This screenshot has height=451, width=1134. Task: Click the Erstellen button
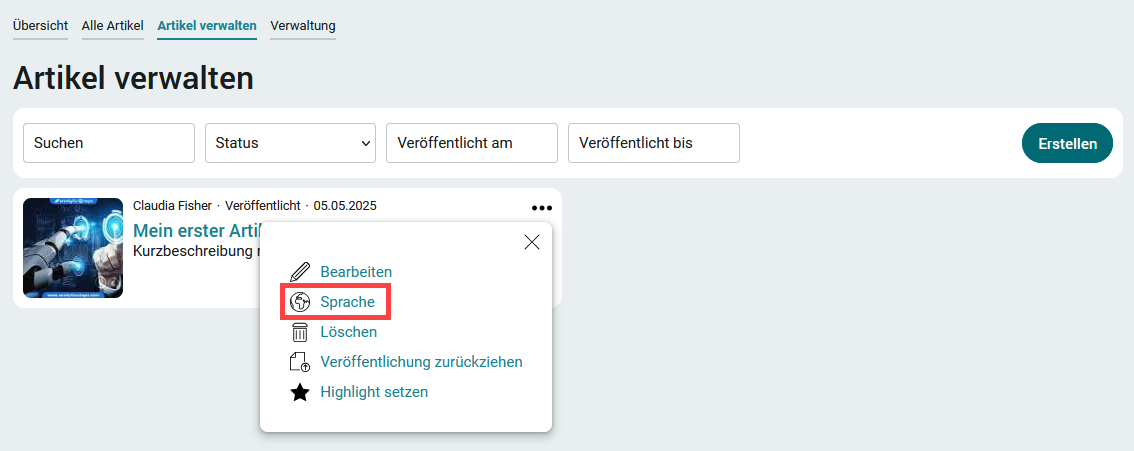click(1067, 143)
